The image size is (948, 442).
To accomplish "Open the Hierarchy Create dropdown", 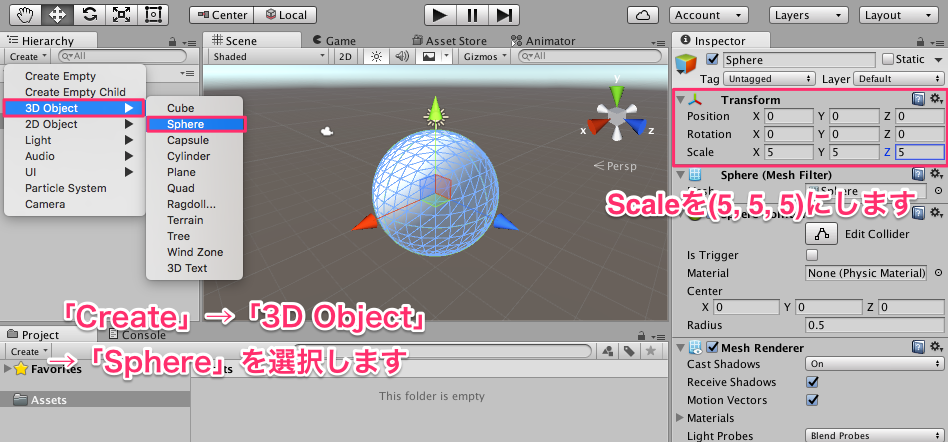I will (x=28, y=56).
